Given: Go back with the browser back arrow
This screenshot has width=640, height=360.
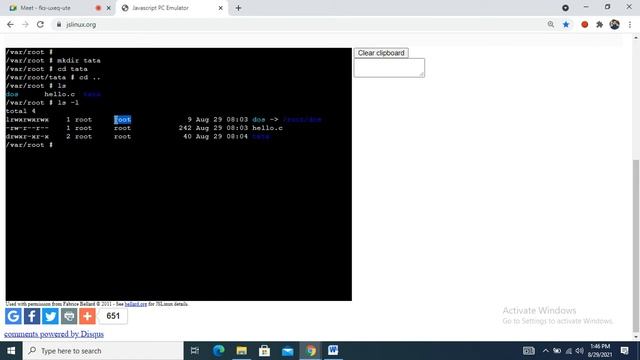Looking at the screenshot, I should pos(10,24).
